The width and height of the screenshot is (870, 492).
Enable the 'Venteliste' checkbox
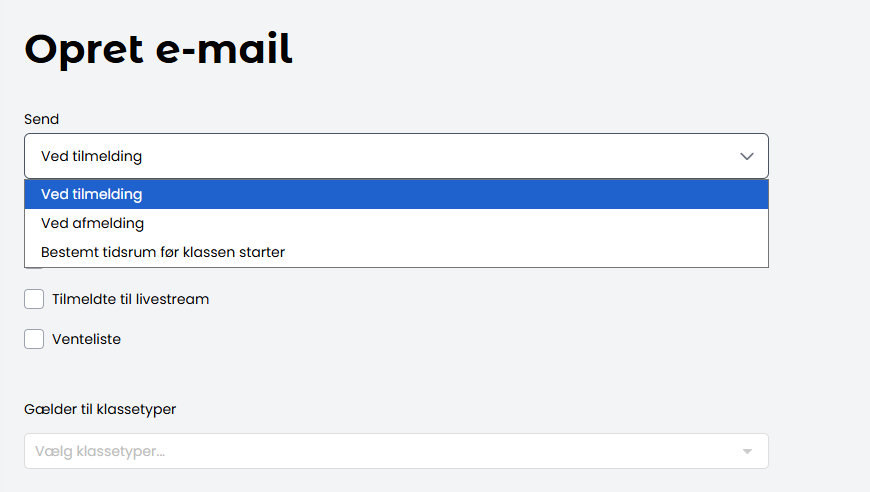pyautogui.click(x=34, y=339)
